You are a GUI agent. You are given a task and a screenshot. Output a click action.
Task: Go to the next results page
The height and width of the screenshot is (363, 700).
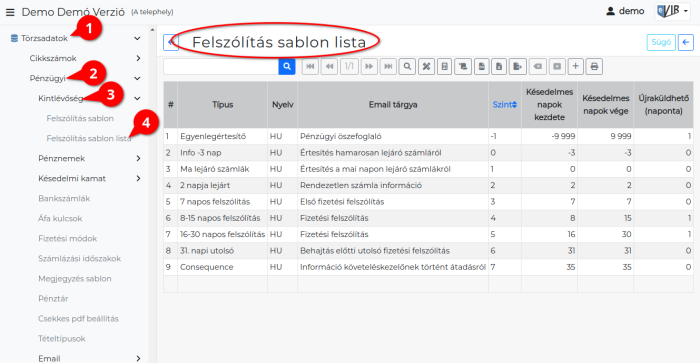point(369,67)
